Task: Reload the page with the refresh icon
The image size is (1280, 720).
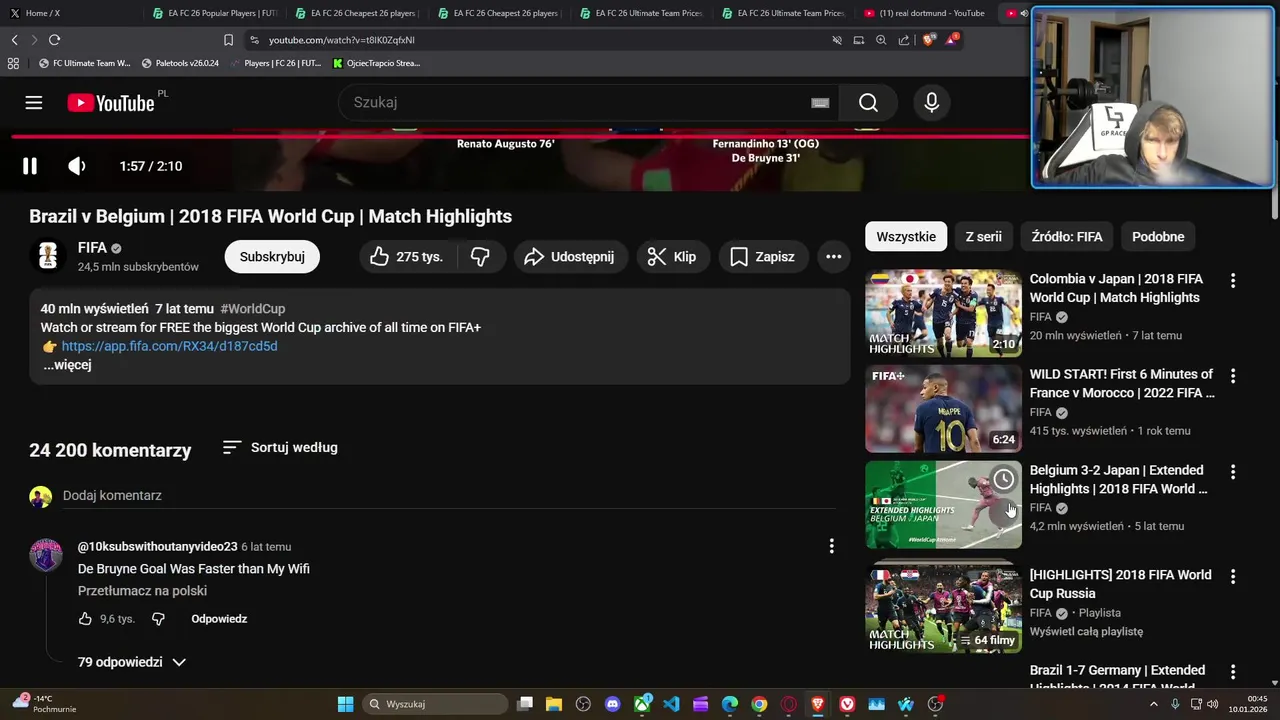Action: (x=54, y=40)
